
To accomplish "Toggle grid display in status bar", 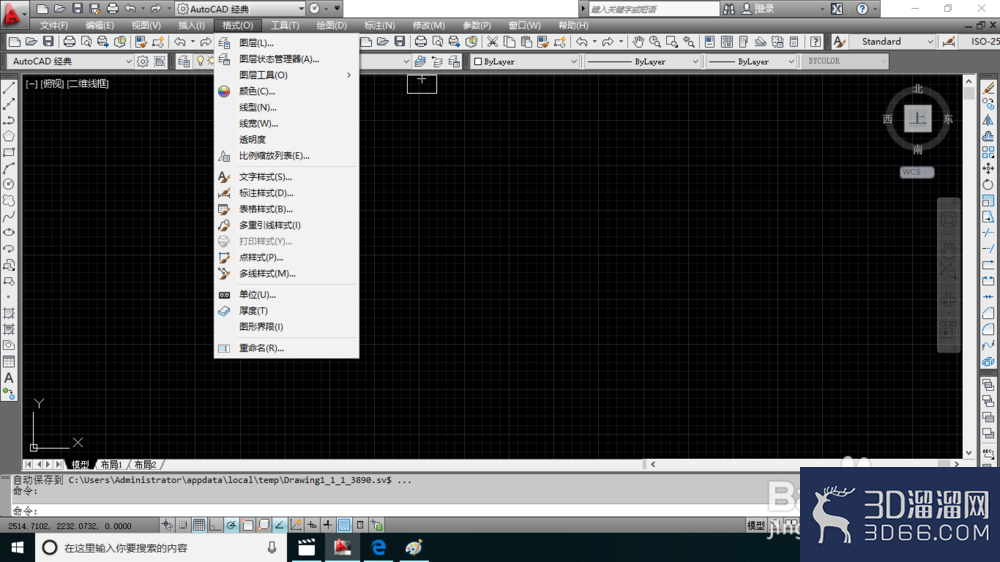I will [x=199, y=525].
